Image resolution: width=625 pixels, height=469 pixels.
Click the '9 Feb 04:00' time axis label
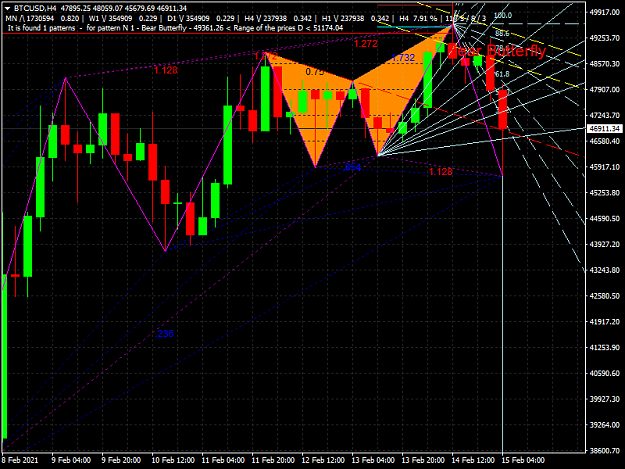(x=71, y=460)
